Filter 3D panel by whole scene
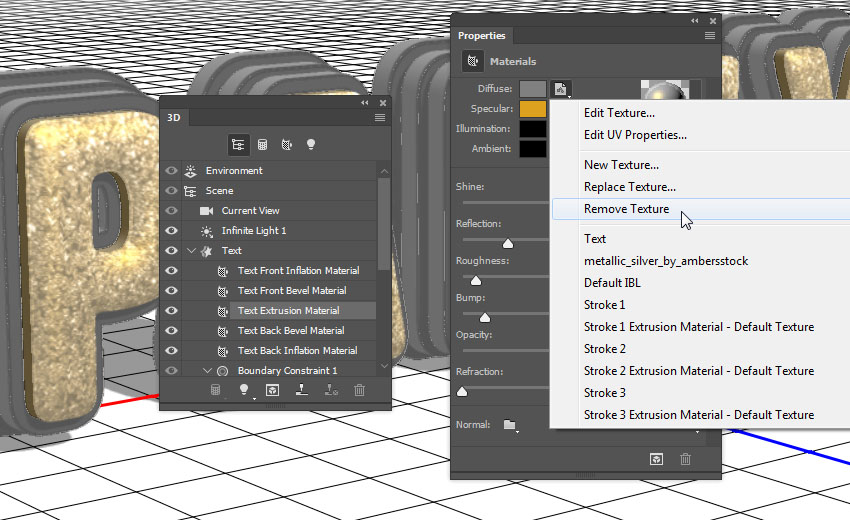The image size is (850, 520). click(238, 144)
